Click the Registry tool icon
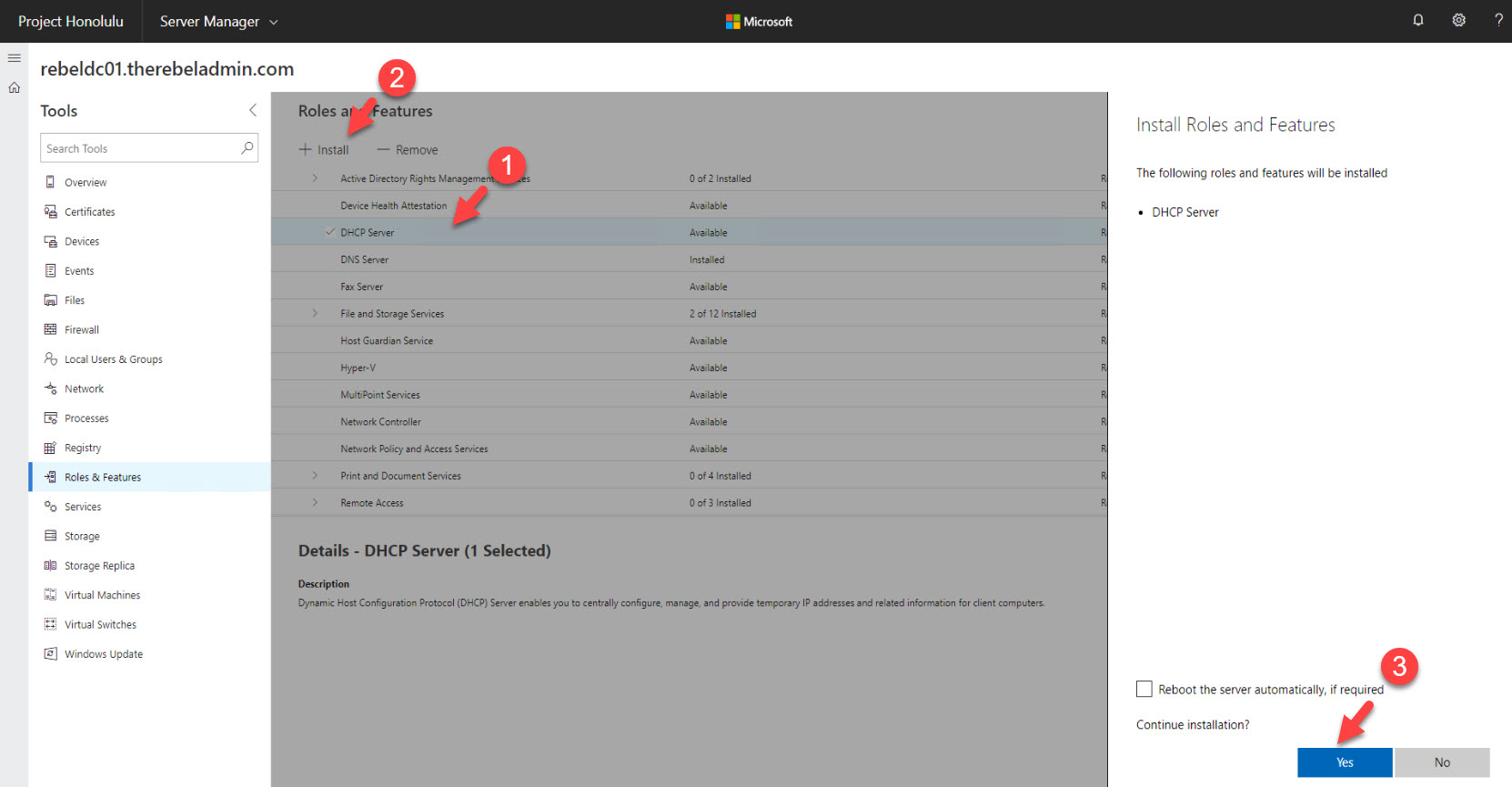The image size is (1512, 787). click(x=50, y=448)
